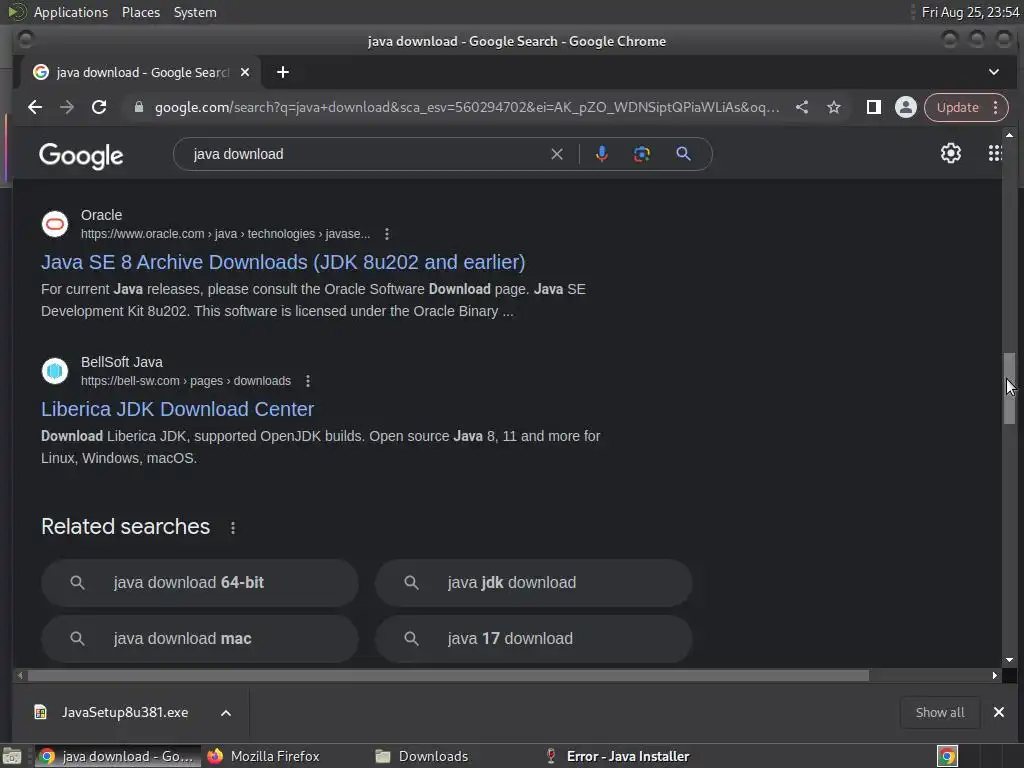Open more options for Oracle result

387,234
